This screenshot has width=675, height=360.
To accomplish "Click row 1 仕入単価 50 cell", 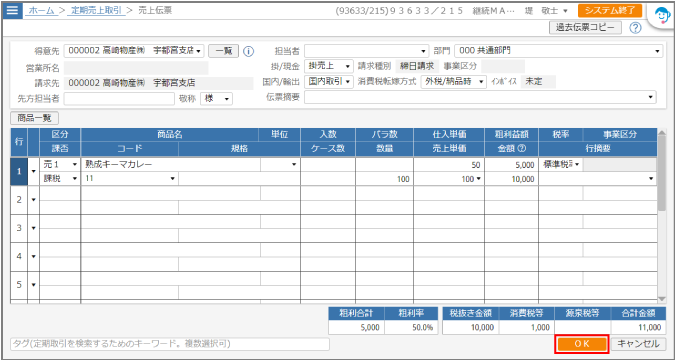I will click(449, 164).
